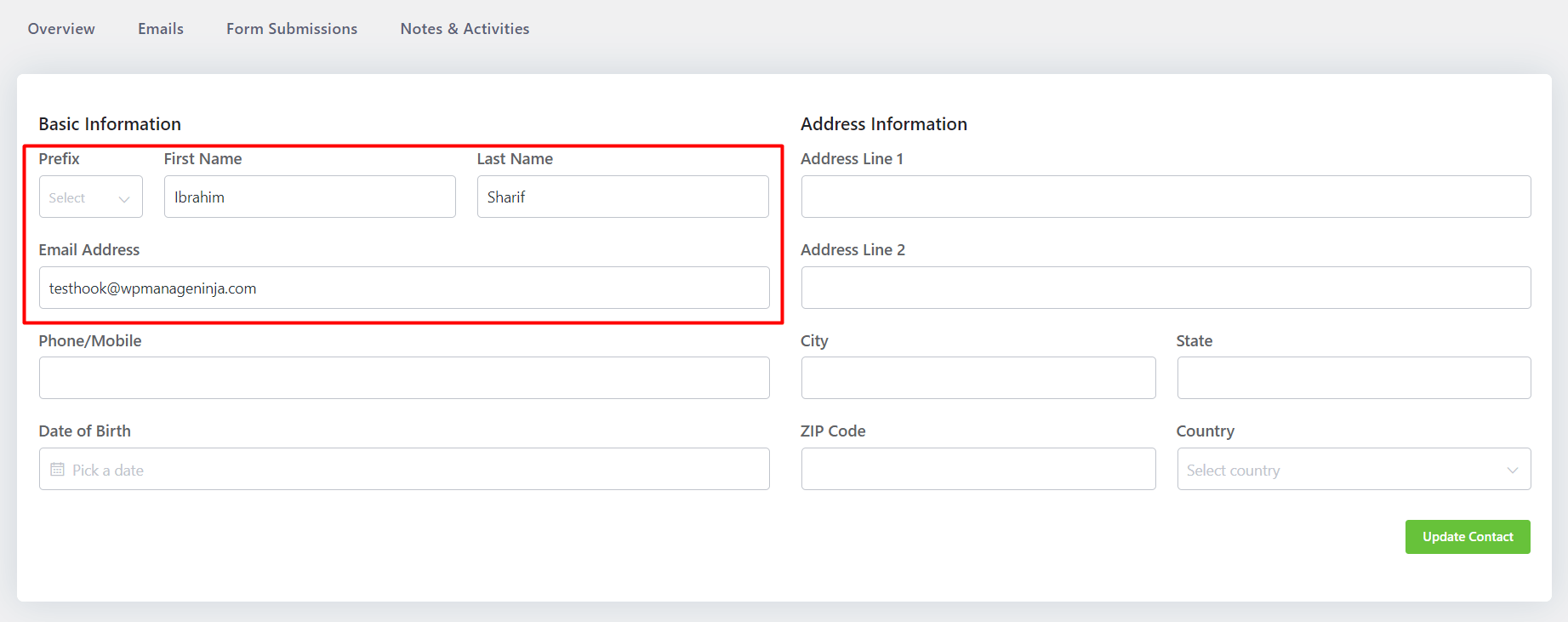This screenshot has width=1568, height=622.
Task: Click inside the State input
Action: point(1353,378)
